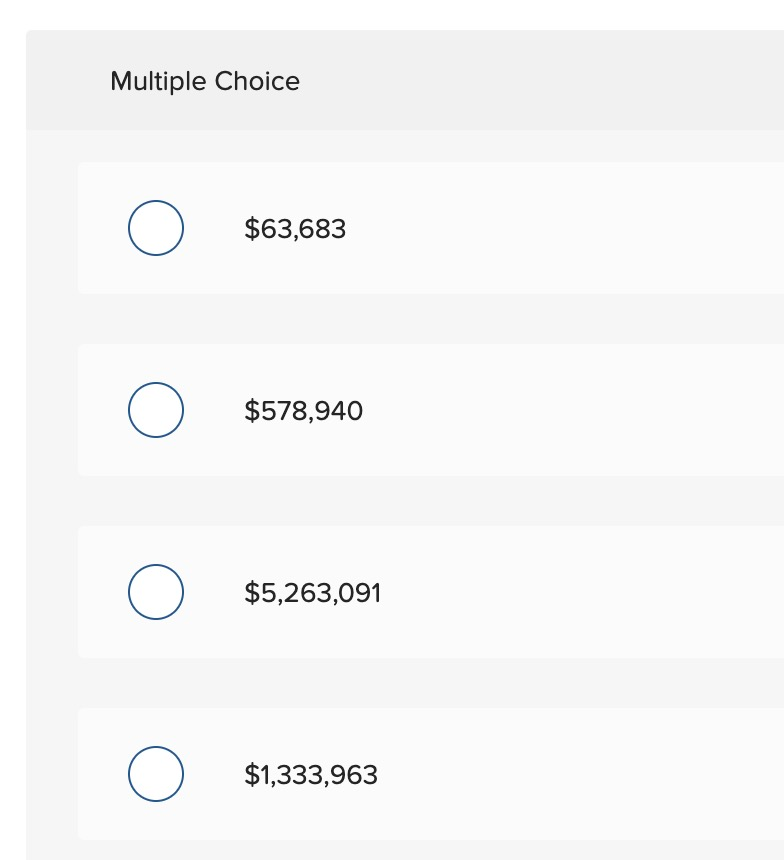Image resolution: width=784 pixels, height=860 pixels.
Task: Click the Multiple Choice heading text
Action: coord(205,81)
